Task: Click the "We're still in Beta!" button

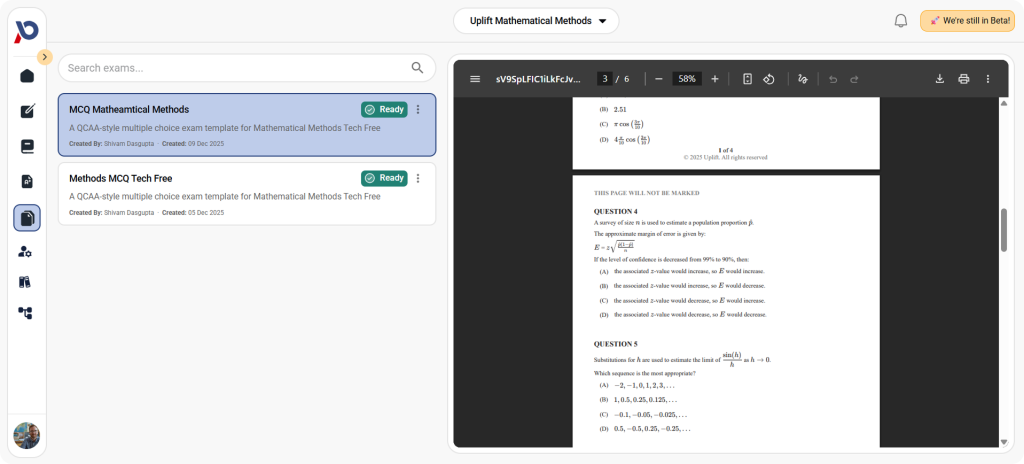Action: click(x=966, y=21)
